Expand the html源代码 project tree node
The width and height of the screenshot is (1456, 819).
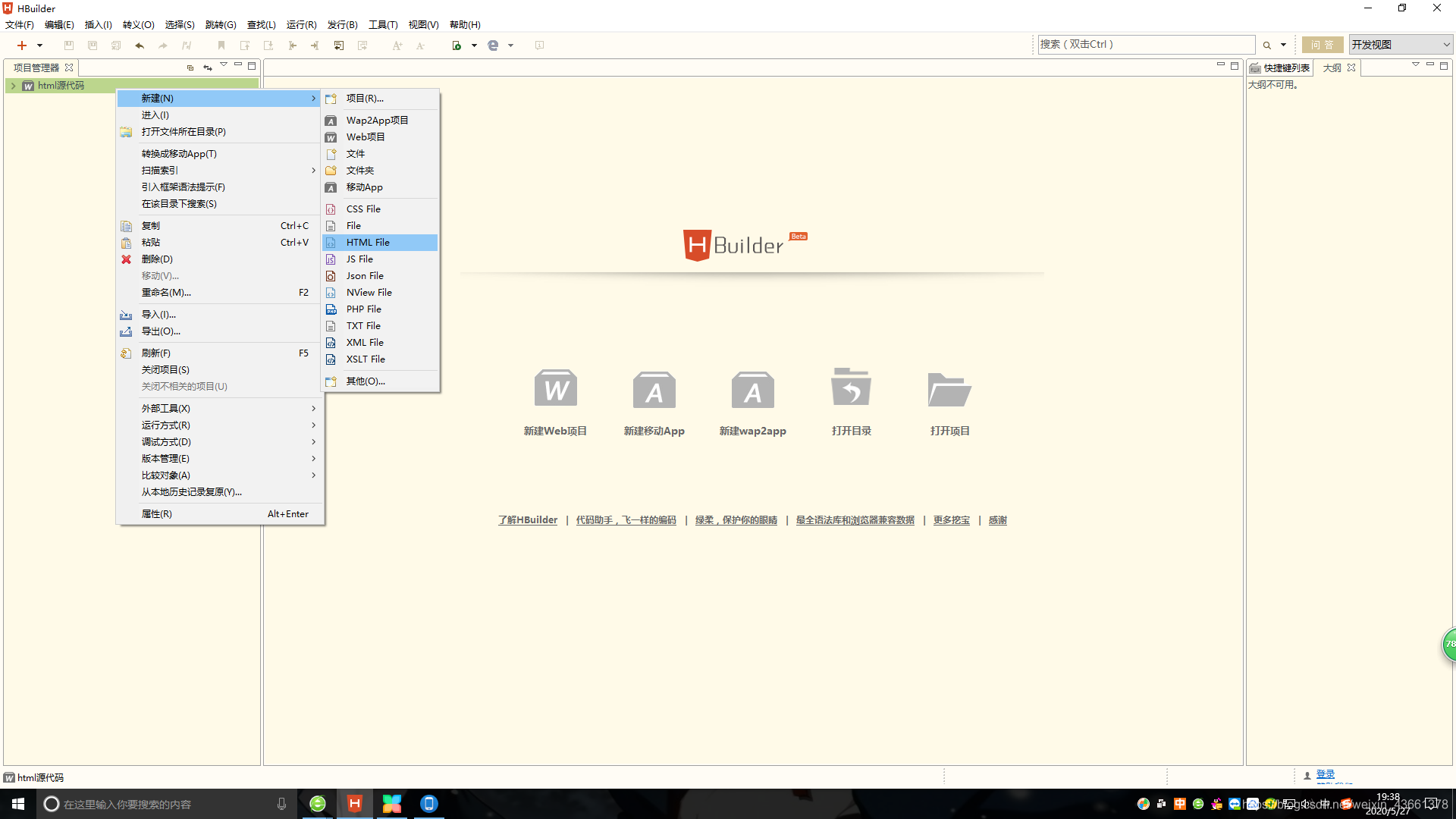tap(13, 86)
